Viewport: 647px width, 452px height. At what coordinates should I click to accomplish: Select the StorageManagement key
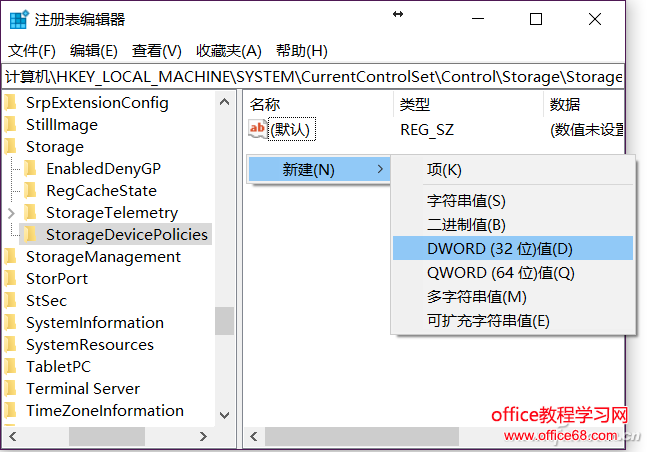103,257
